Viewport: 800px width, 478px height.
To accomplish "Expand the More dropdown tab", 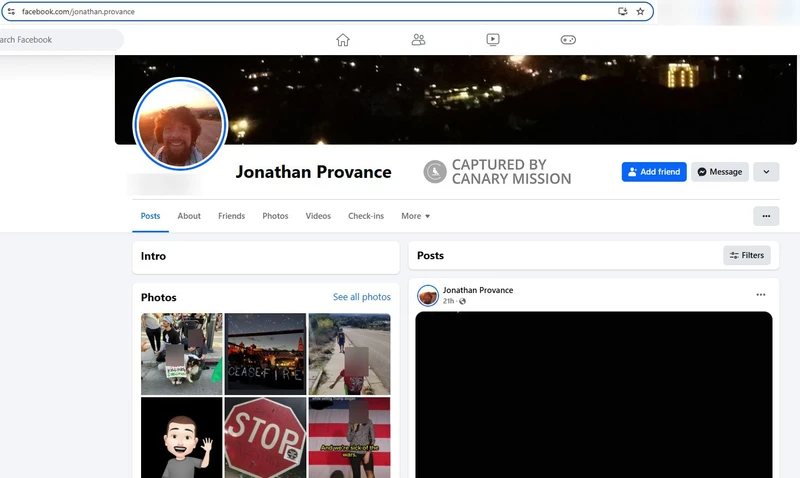I will pyautogui.click(x=415, y=216).
